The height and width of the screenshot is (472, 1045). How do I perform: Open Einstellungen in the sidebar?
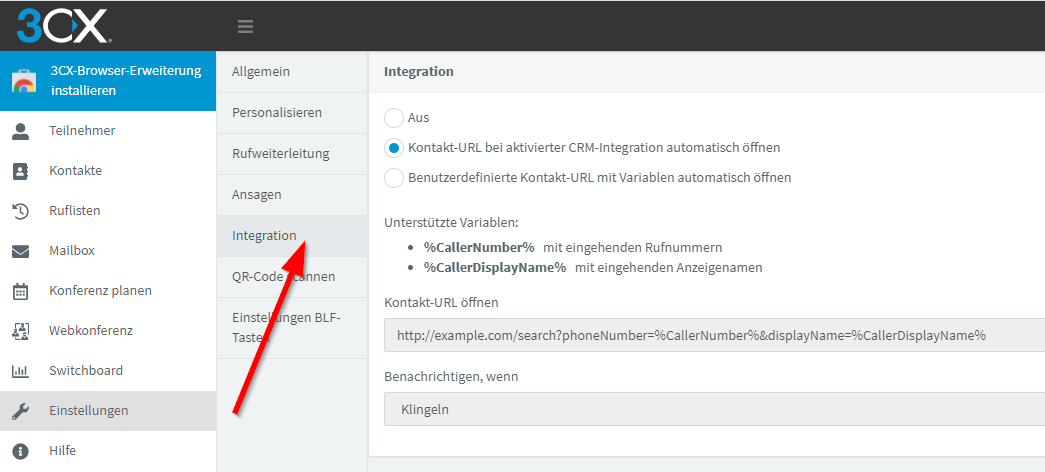108,411
